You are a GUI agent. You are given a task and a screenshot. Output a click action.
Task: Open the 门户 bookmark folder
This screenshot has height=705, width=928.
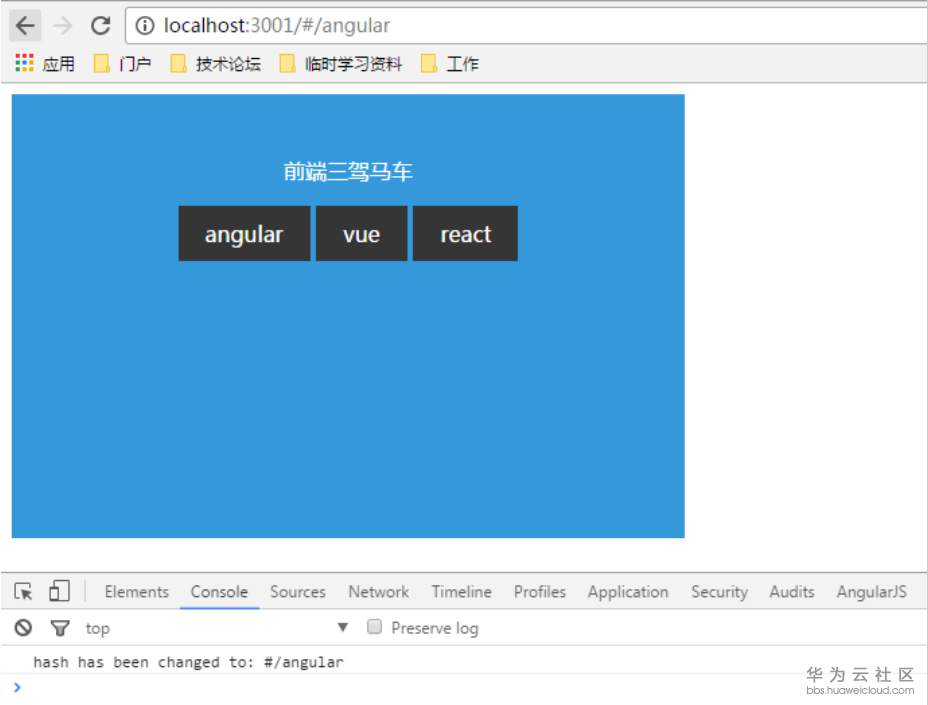(x=123, y=63)
